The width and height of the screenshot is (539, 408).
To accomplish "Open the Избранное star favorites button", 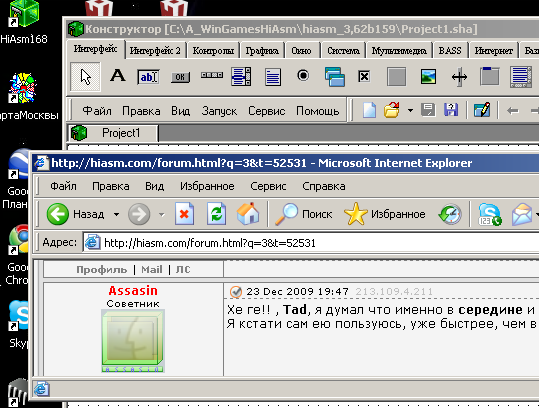I will pos(384,214).
